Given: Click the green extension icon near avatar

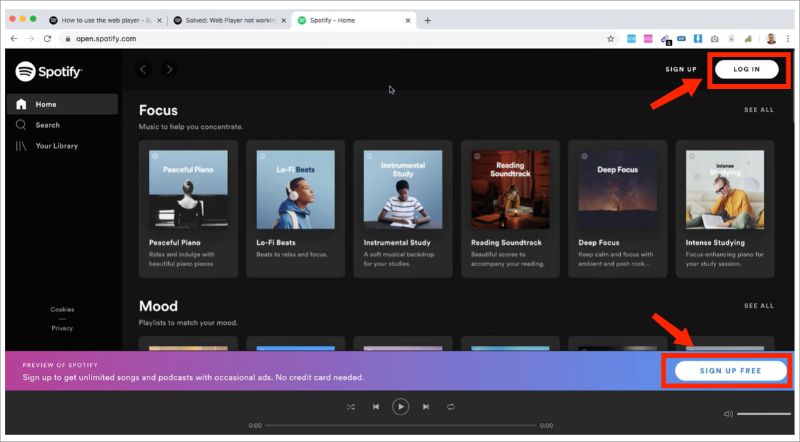Looking at the screenshot, I should [x=748, y=39].
